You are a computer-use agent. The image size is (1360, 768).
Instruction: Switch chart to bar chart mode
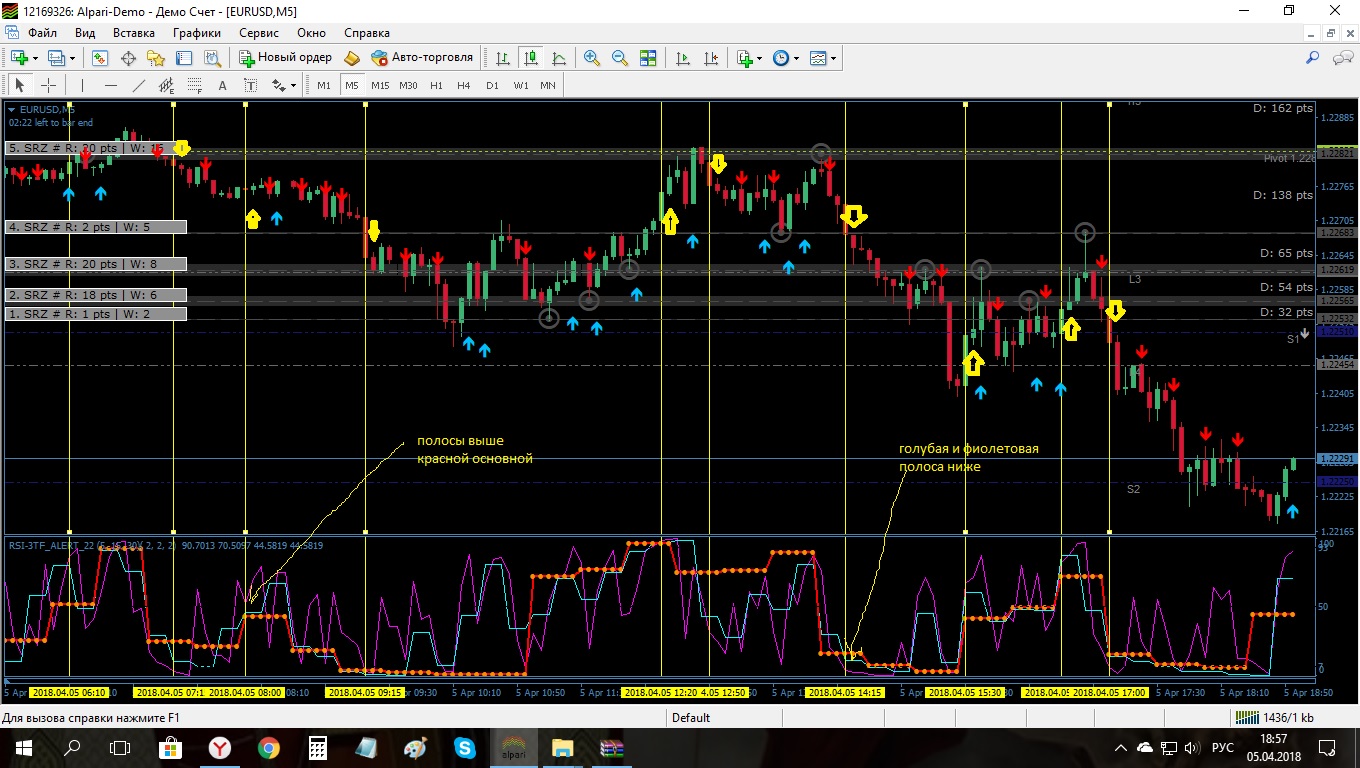click(502, 58)
